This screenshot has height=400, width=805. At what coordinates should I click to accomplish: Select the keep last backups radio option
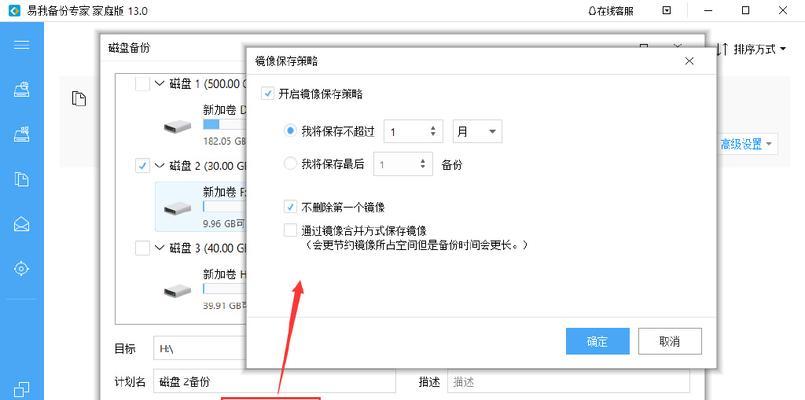tap(290, 164)
